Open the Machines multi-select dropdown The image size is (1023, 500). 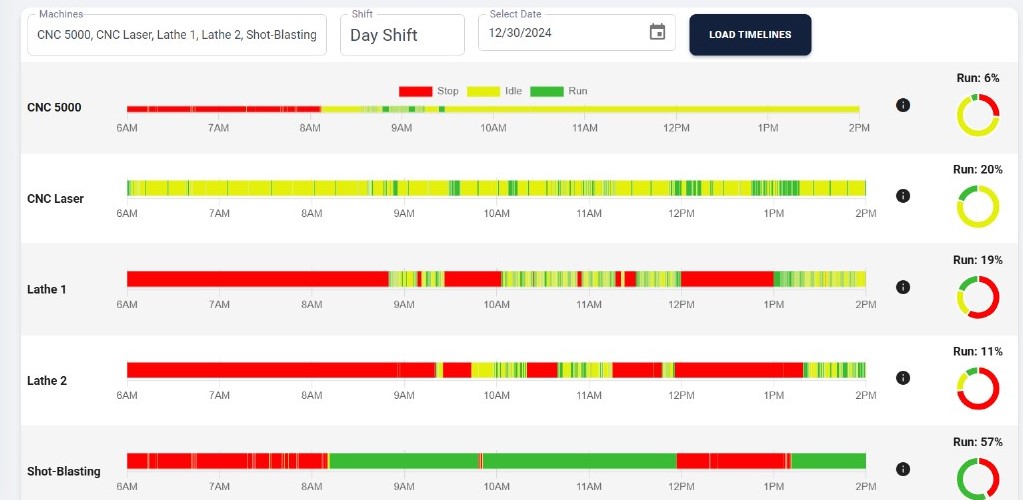(x=176, y=34)
